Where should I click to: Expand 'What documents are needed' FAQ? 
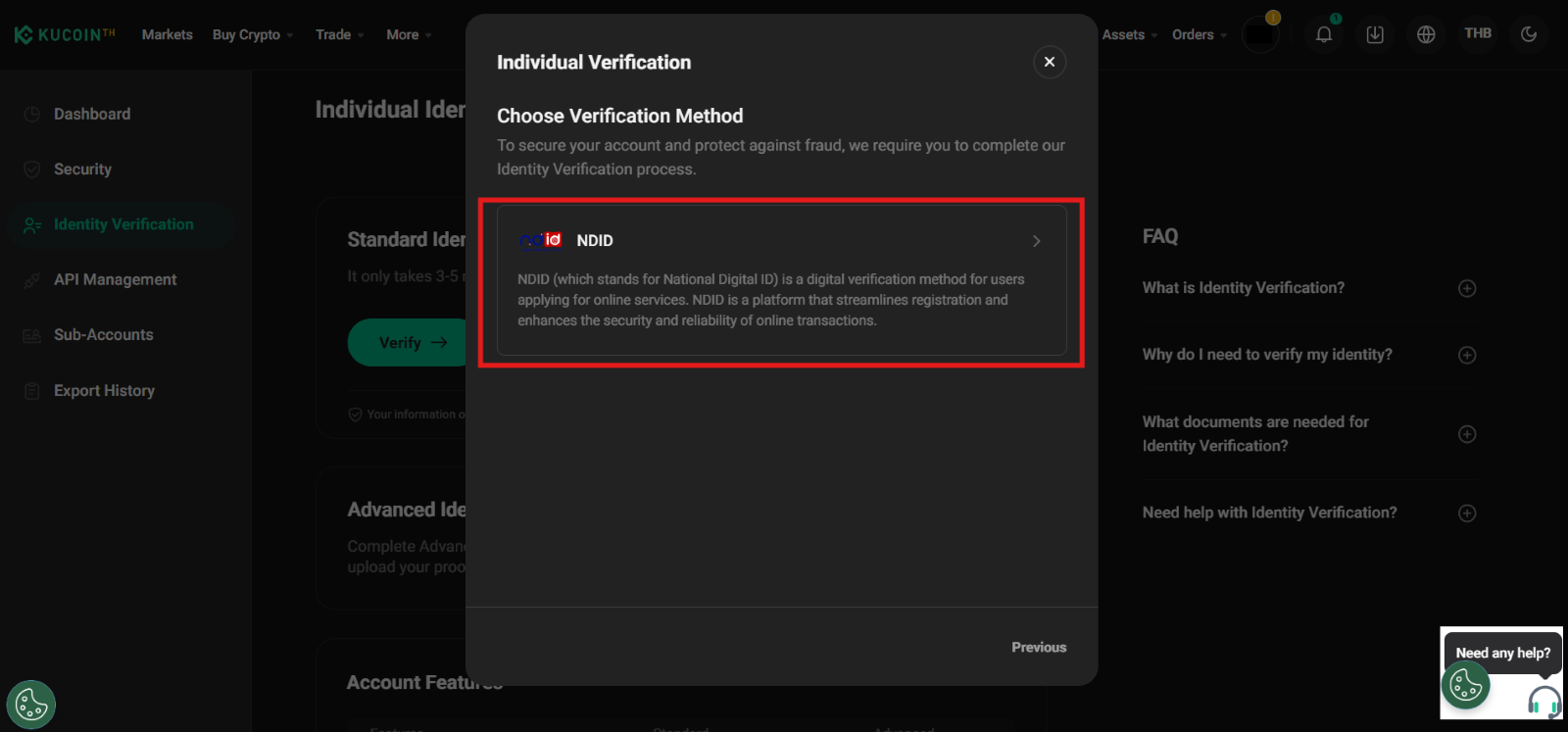[x=1466, y=434]
